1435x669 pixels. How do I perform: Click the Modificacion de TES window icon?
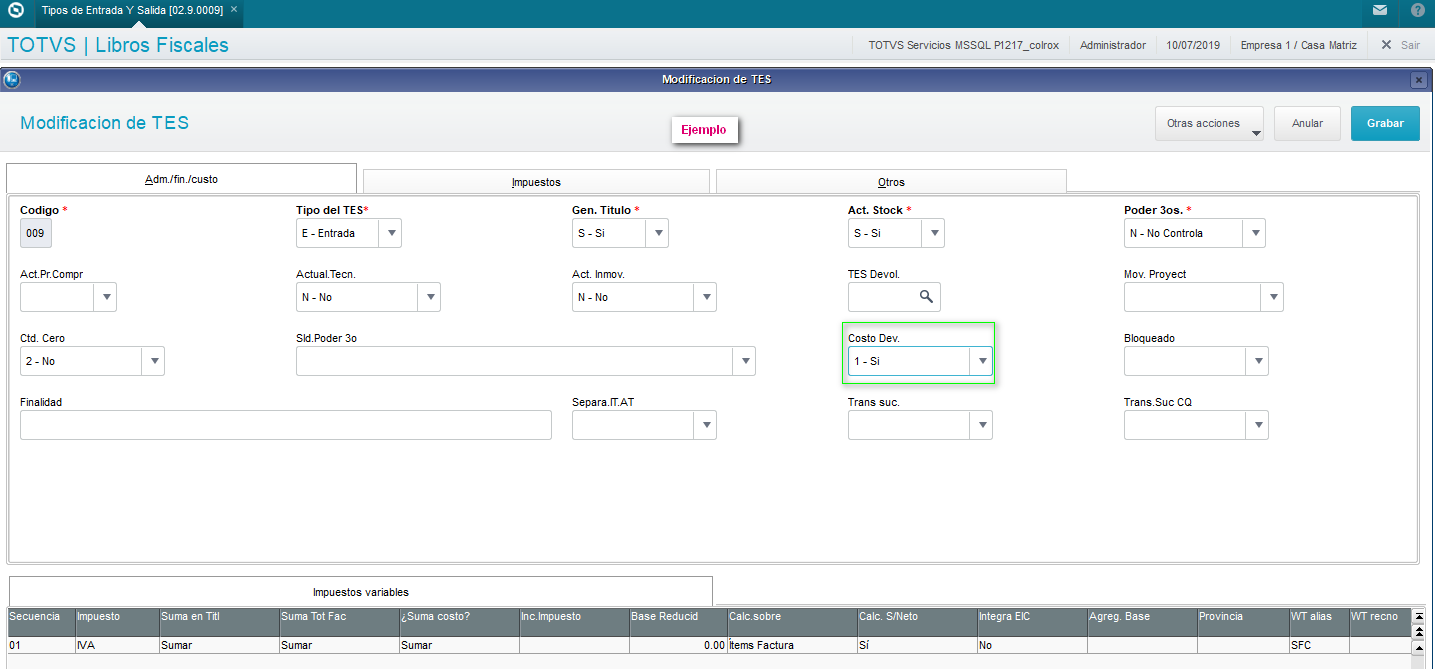[x=12, y=80]
